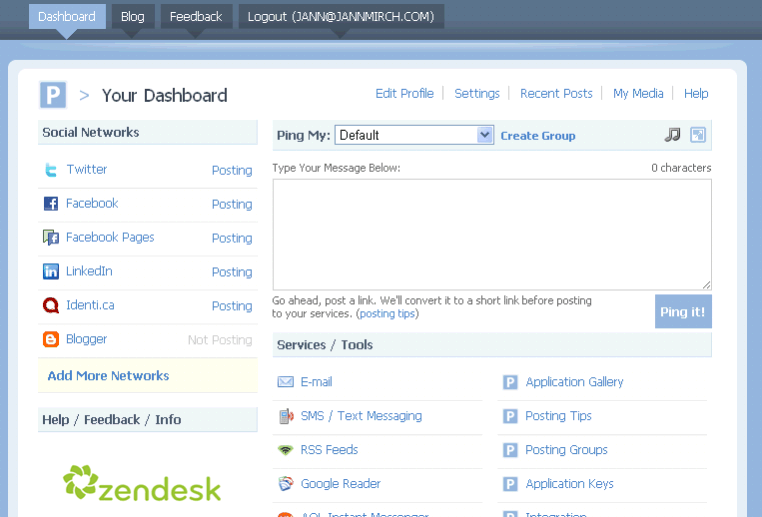Click the Identi.ca icon
The image size is (762, 517).
coord(51,305)
